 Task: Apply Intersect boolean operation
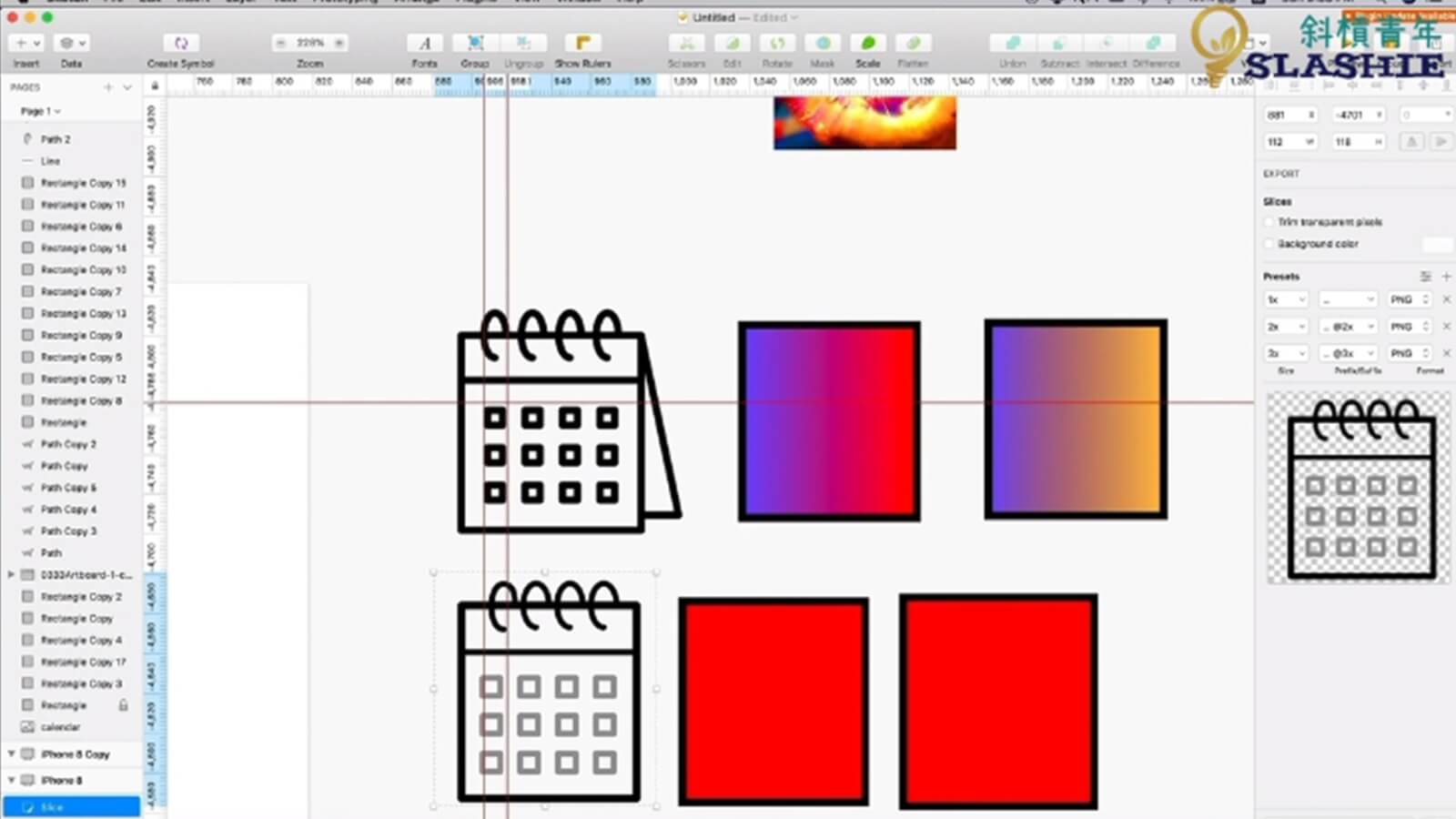[1107, 43]
